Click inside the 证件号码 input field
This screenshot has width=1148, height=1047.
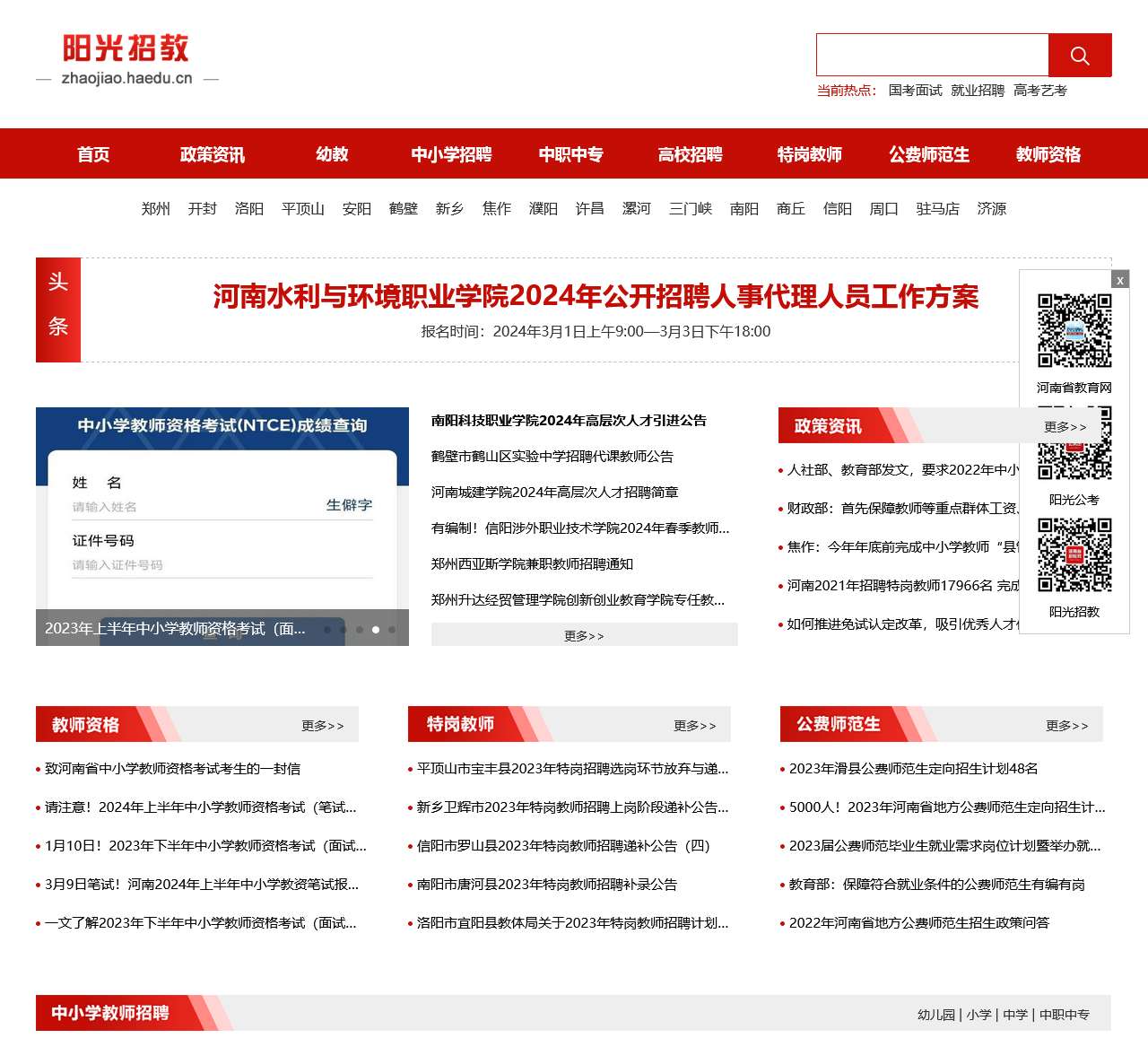(x=222, y=565)
